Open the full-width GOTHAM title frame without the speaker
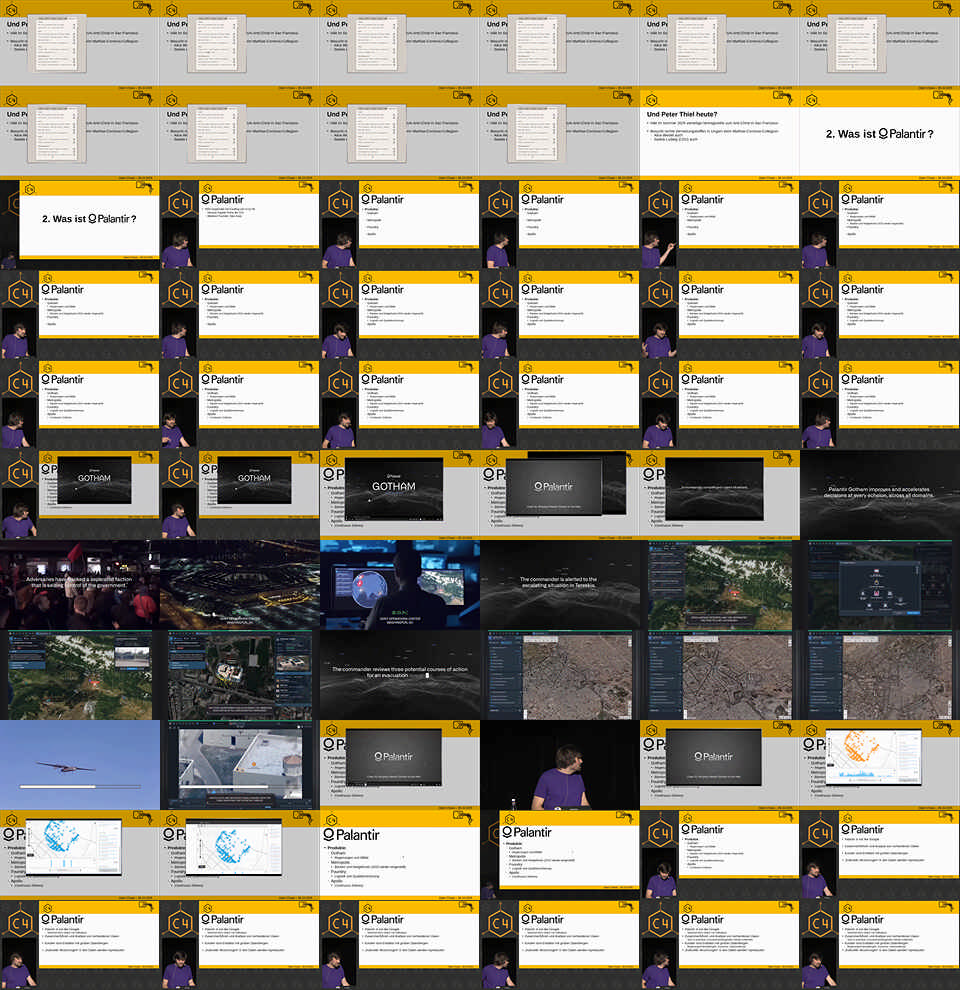 399,494
